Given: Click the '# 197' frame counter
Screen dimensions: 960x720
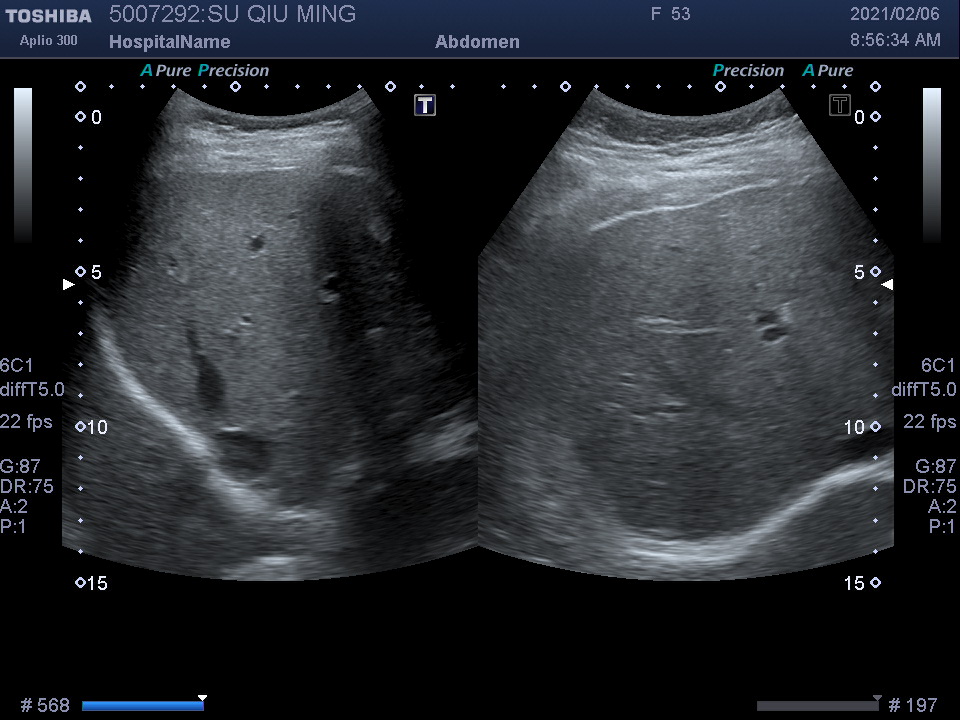Looking at the screenshot, I should [x=913, y=705].
